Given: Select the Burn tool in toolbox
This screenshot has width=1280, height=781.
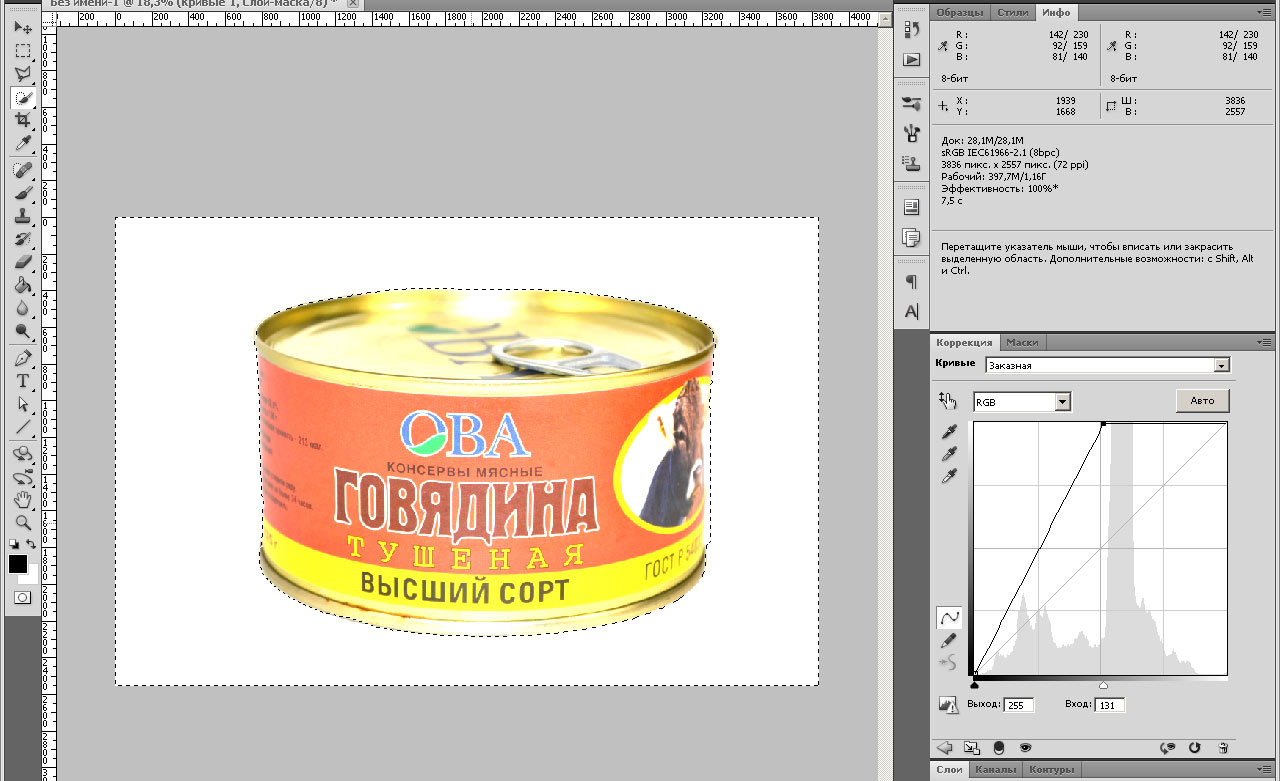Looking at the screenshot, I should pos(22,332).
